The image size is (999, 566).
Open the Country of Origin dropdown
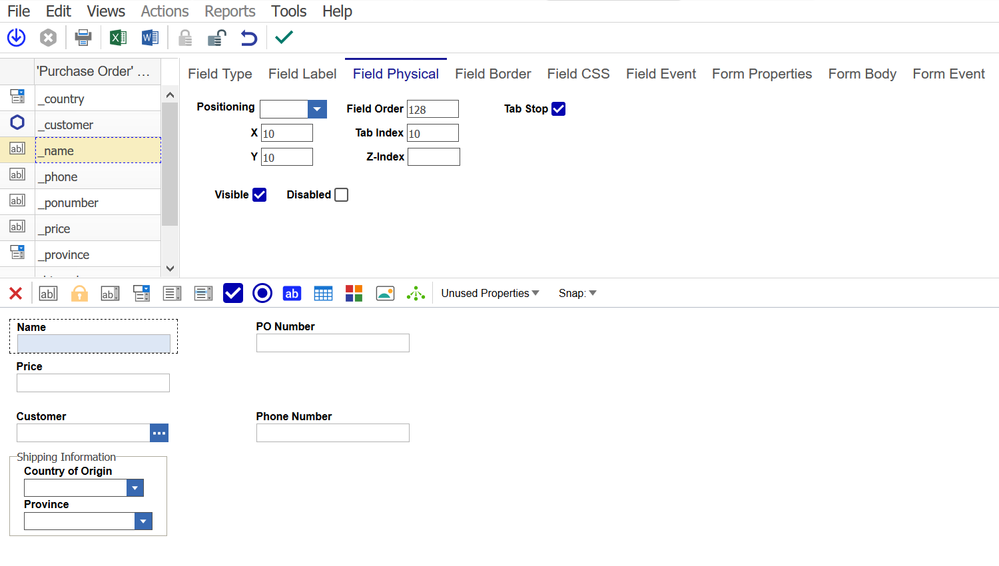pyautogui.click(x=135, y=488)
